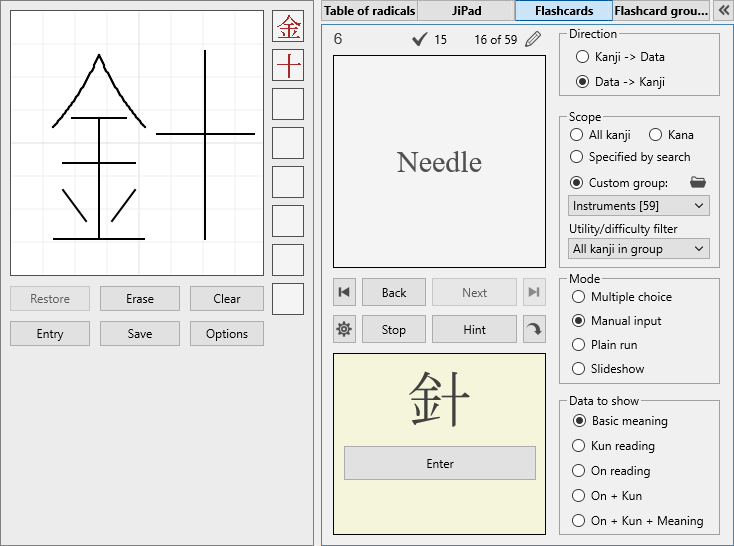
Task: Open the Table of radicals tab
Action: click(x=369, y=10)
